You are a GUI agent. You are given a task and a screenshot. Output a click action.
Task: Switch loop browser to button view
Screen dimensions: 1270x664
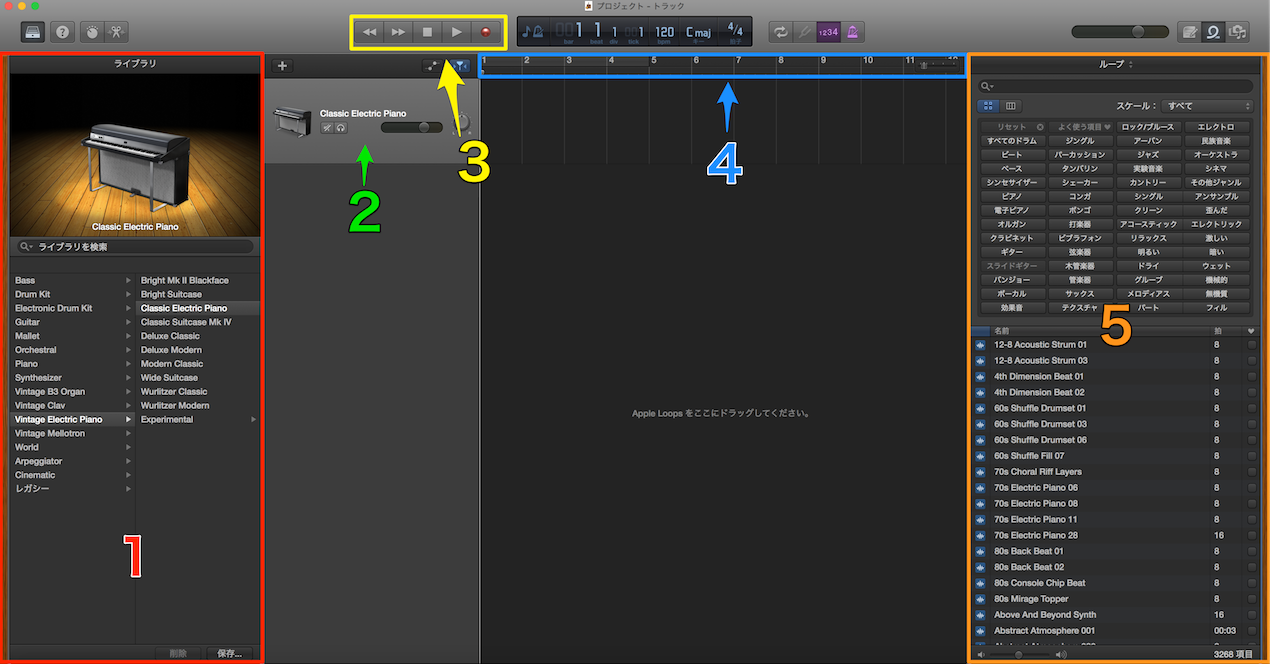pos(987,105)
